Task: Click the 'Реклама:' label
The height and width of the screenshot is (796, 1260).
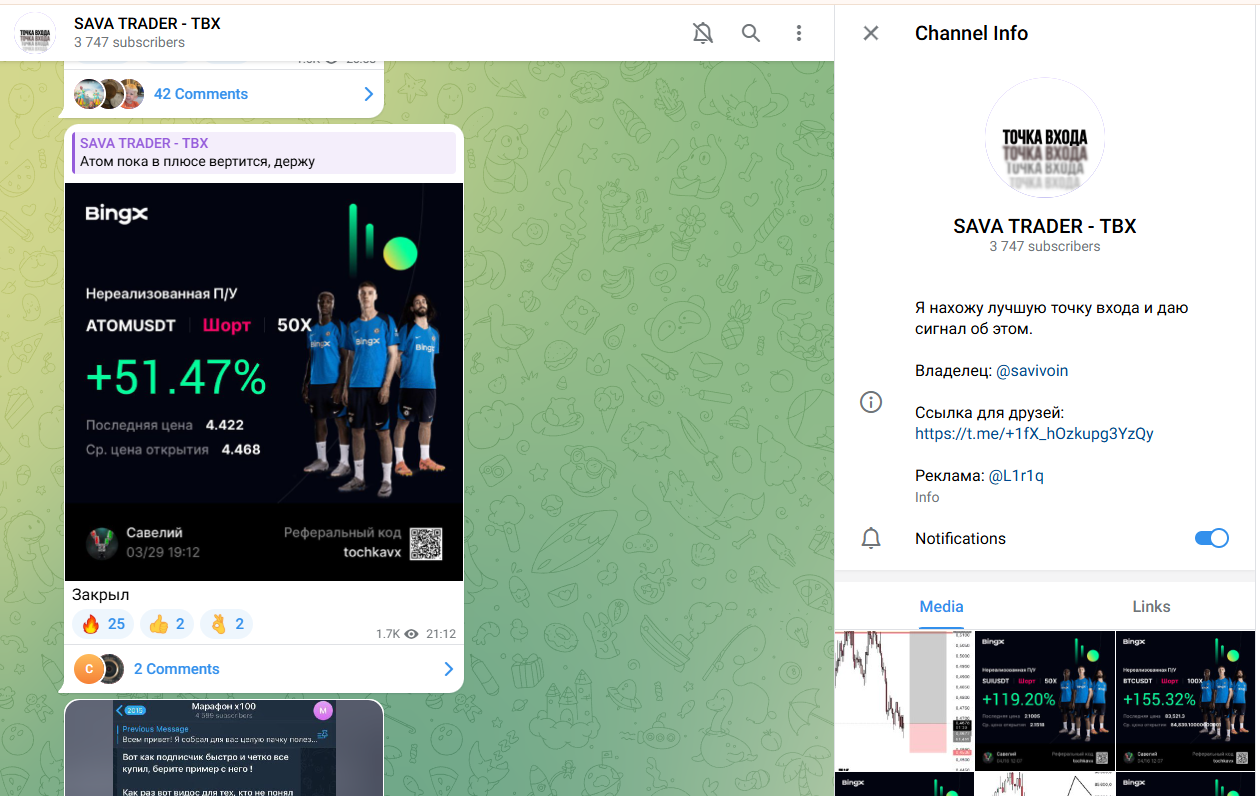Action: pyautogui.click(x=950, y=475)
